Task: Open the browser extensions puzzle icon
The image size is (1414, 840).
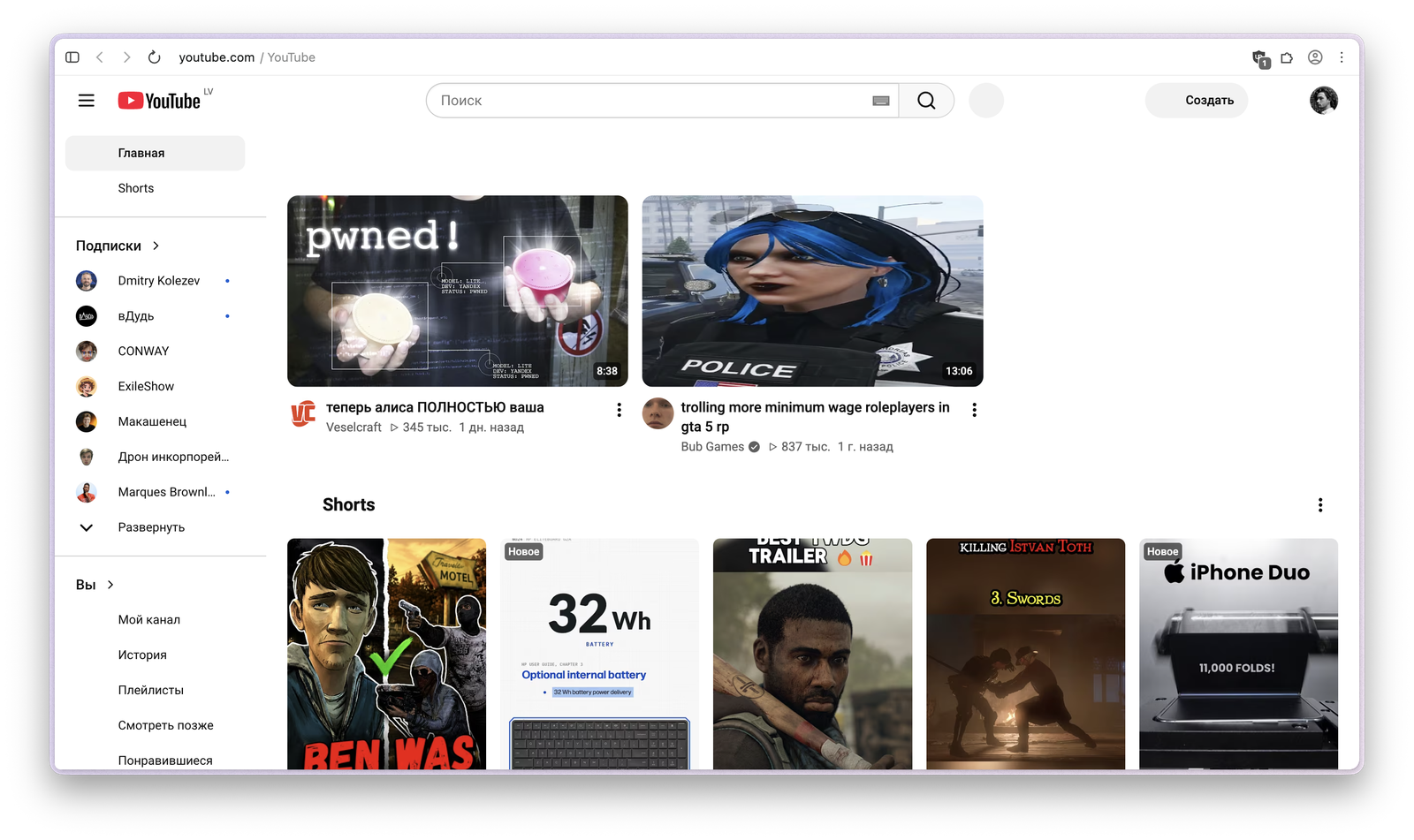Action: click(1287, 57)
